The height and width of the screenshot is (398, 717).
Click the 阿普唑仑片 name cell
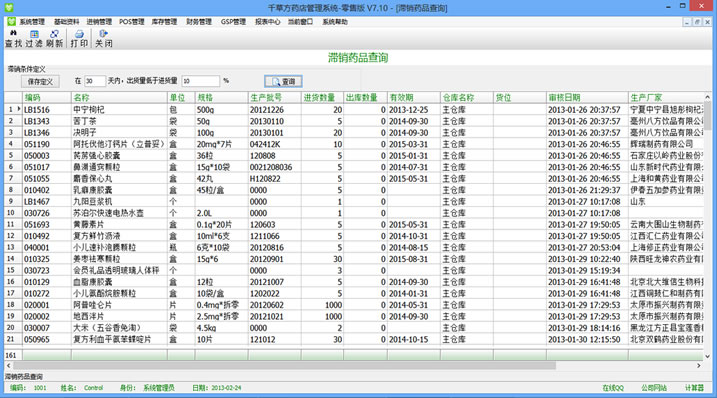tap(119, 305)
